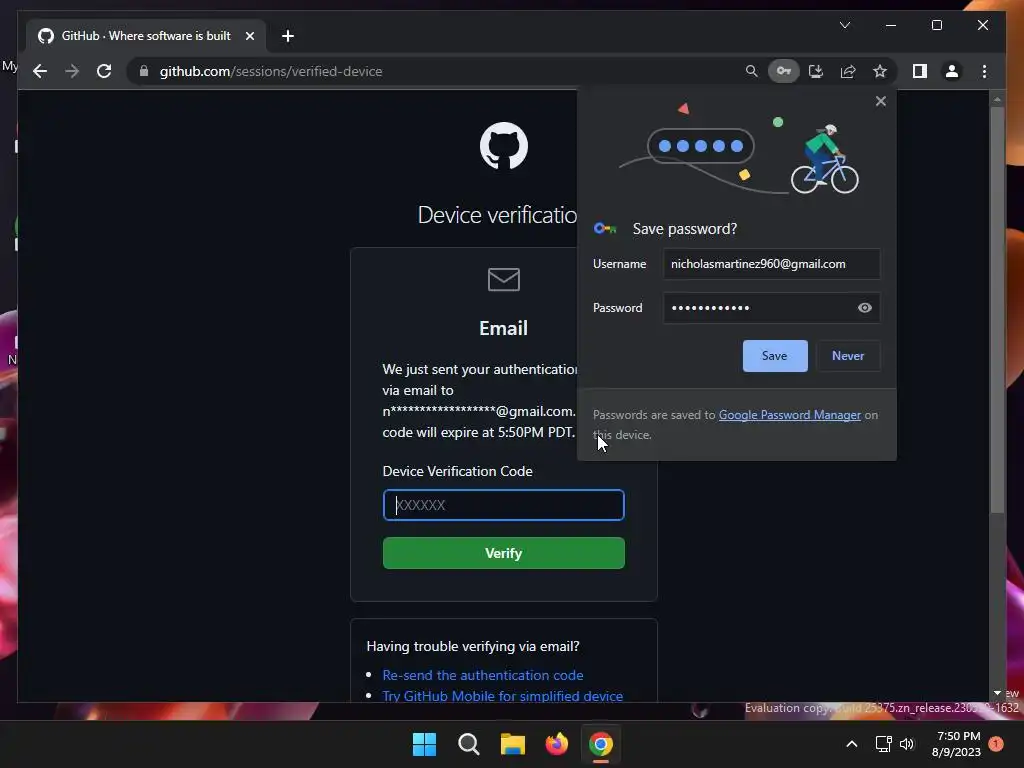View site information lock icon
This screenshot has width=1024, height=768.
(x=144, y=71)
